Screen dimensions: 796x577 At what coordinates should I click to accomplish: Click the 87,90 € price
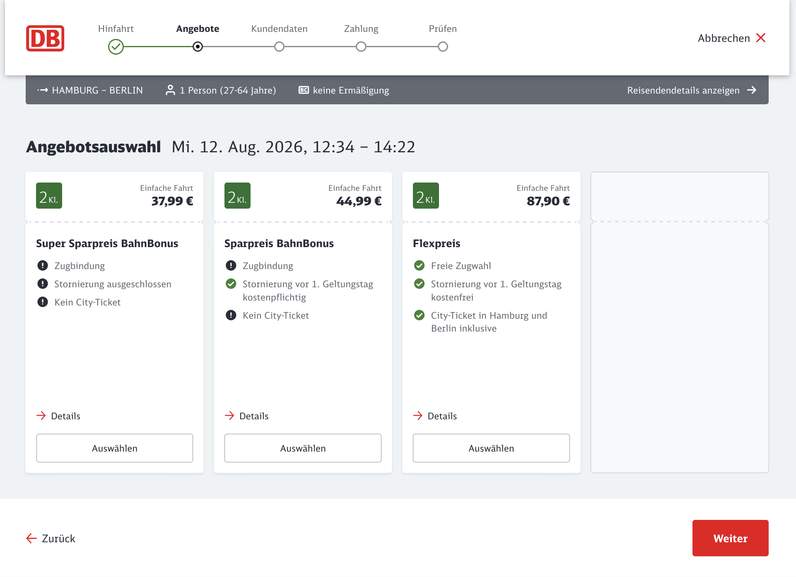pyautogui.click(x=548, y=201)
